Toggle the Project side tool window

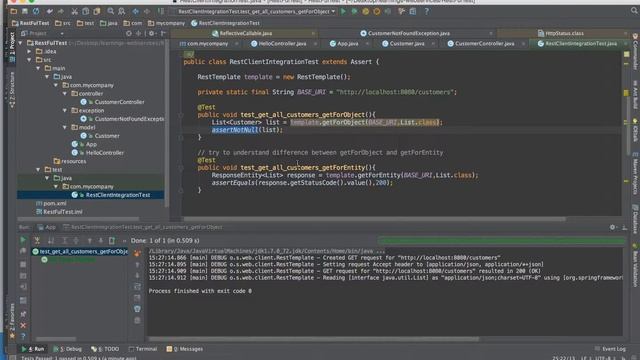11,46
